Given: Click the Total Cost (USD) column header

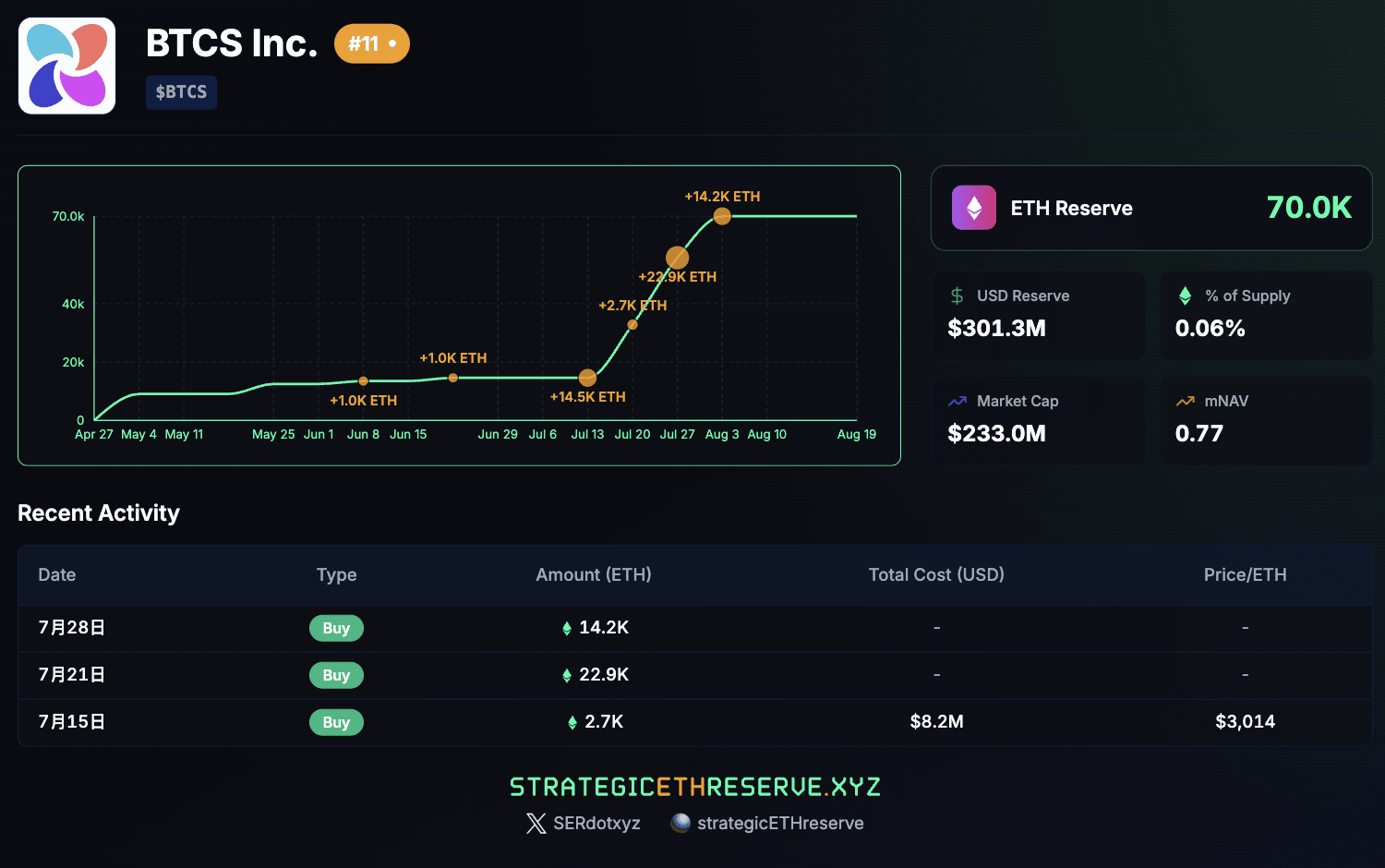Looking at the screenshot, I should (x=936, y=574).
